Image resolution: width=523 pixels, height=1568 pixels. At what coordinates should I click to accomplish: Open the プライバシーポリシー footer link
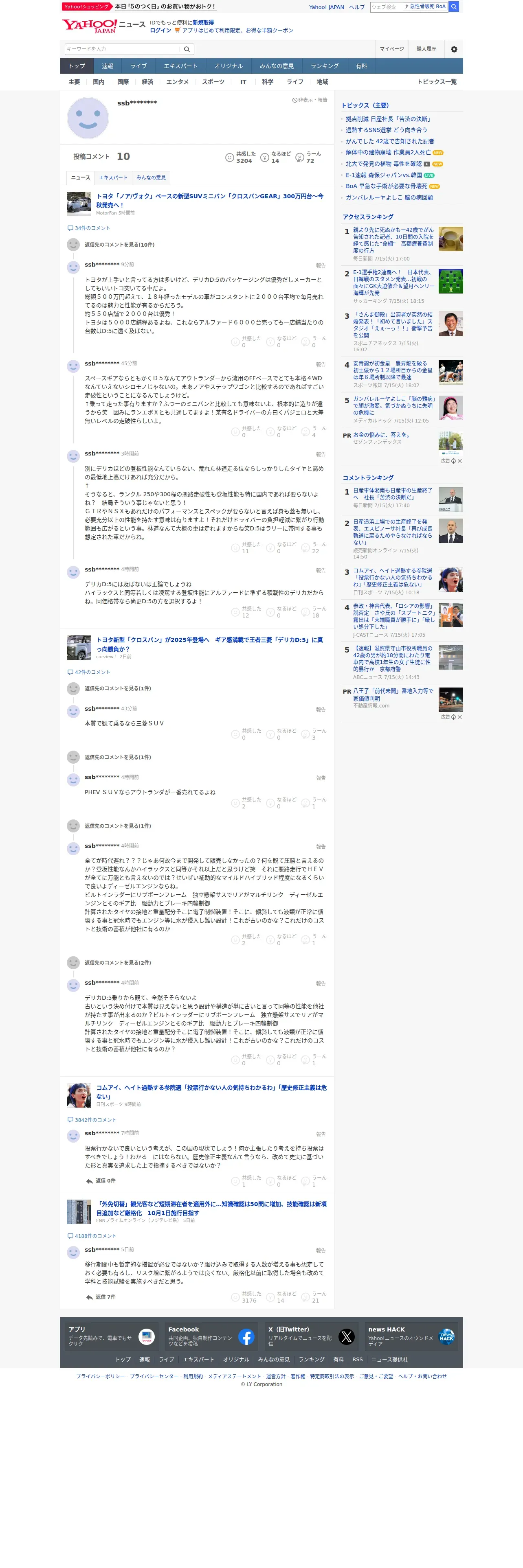click(x=101, y=1377)
